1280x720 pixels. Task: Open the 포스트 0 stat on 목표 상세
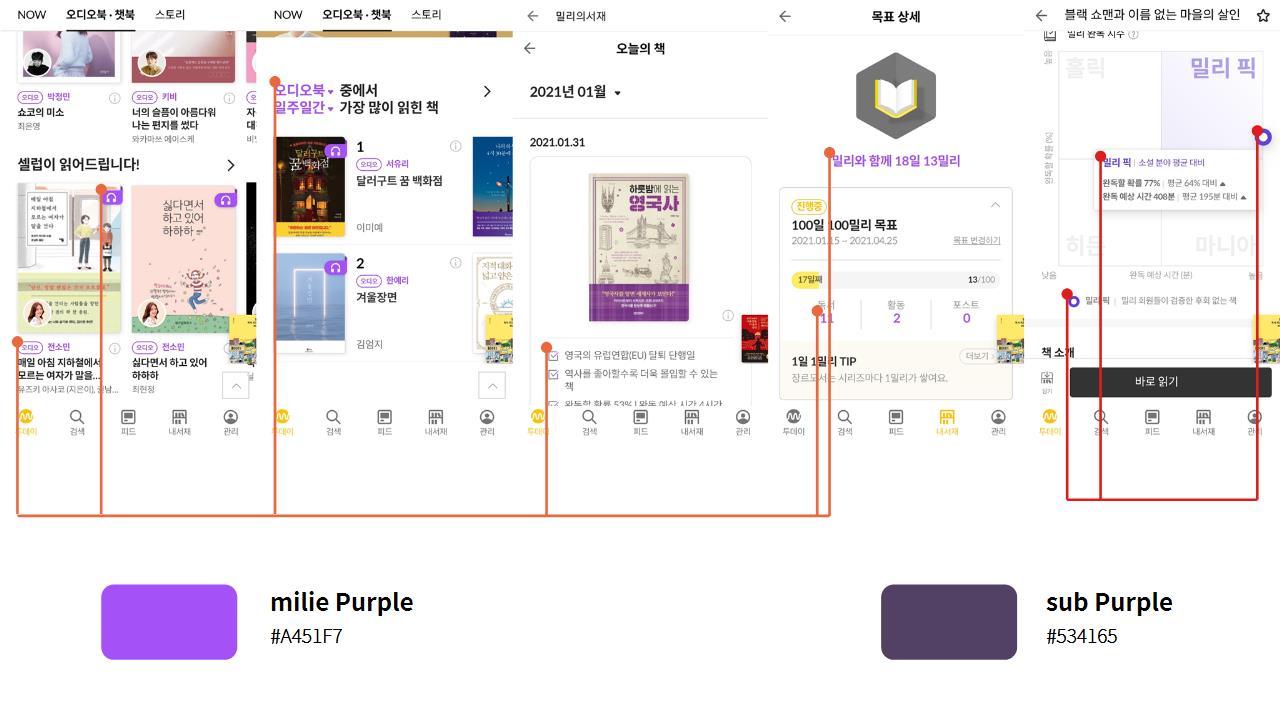(x=966, y=312)
